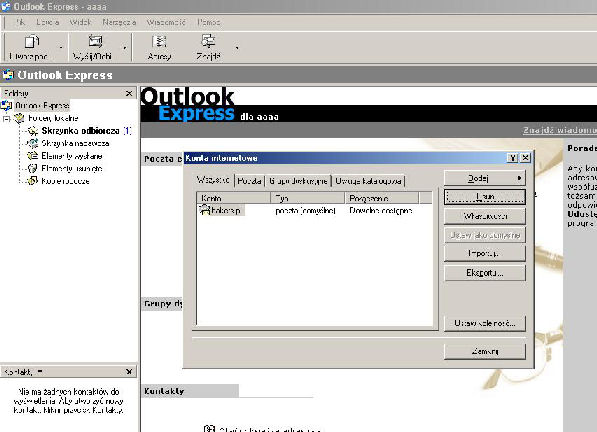Open dropdown arrow next to Wyślij/Odbierz
Image resolution: width=597 pixels, height=432 pixels.
[x=125, y=48]
